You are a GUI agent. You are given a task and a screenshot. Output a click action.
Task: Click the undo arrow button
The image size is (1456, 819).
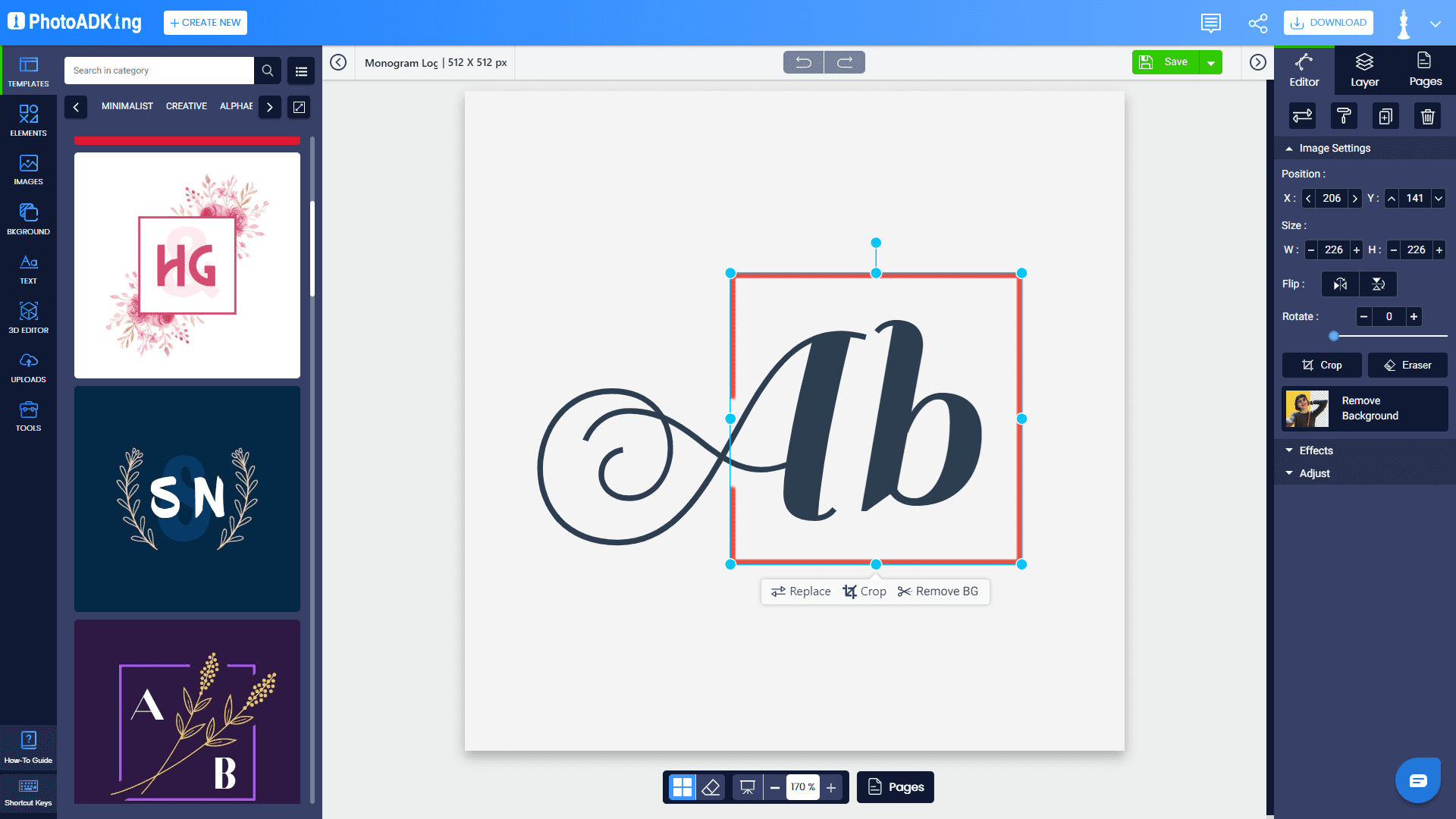tap(803, 62)
